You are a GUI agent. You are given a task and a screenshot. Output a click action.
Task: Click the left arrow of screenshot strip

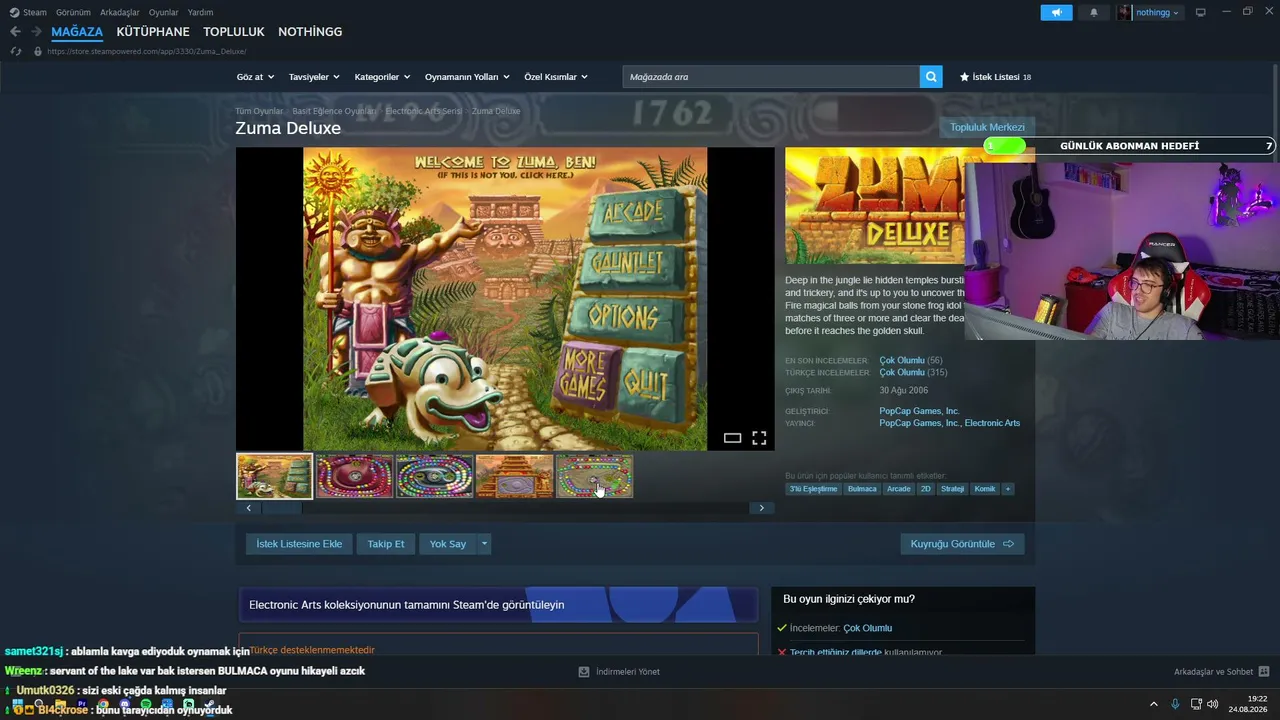pos(249,508)
